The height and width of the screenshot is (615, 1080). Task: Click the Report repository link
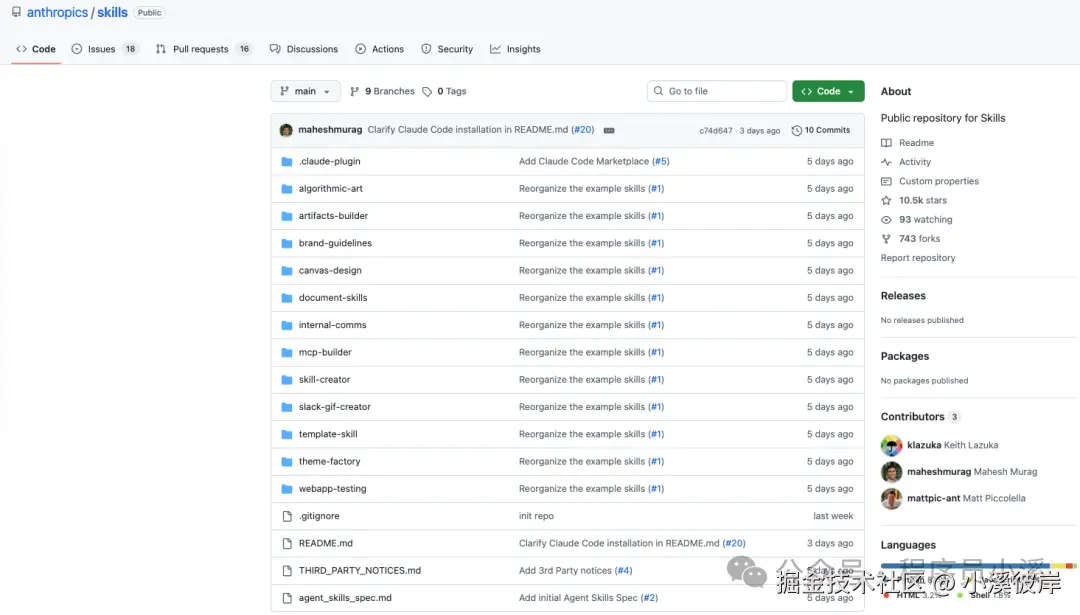[917, 258]
